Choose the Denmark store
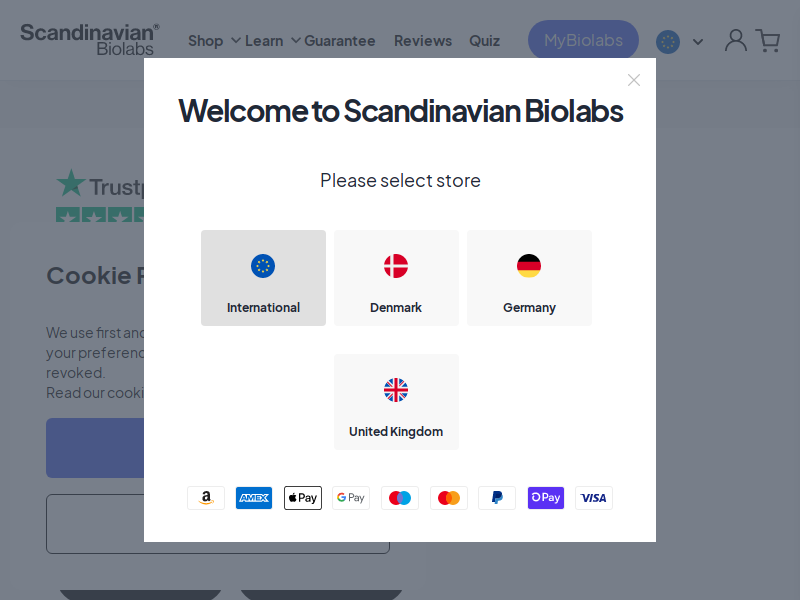 (x=396, y=278)
